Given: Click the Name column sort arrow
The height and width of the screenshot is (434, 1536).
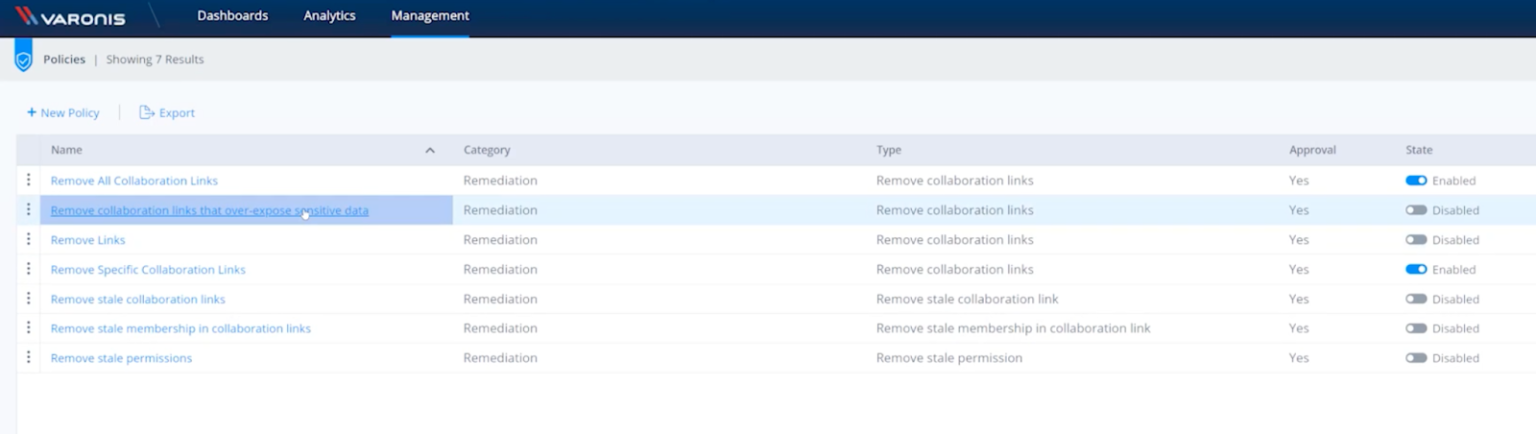Looking at the screenshot, I should pyautogui.click(x=430, y=150).
